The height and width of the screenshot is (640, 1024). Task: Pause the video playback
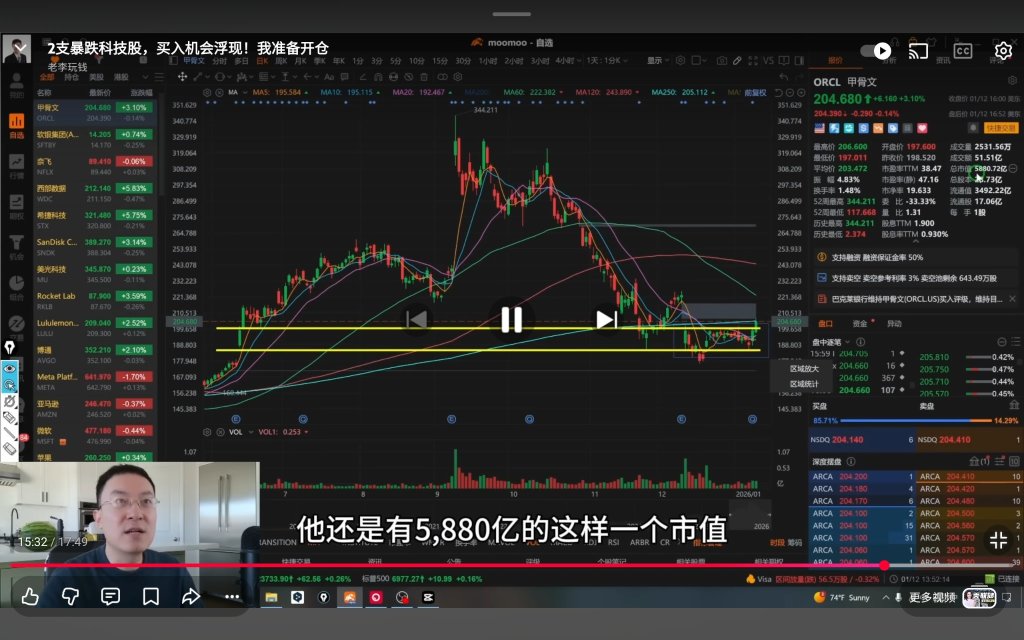[x=511, y=320]
